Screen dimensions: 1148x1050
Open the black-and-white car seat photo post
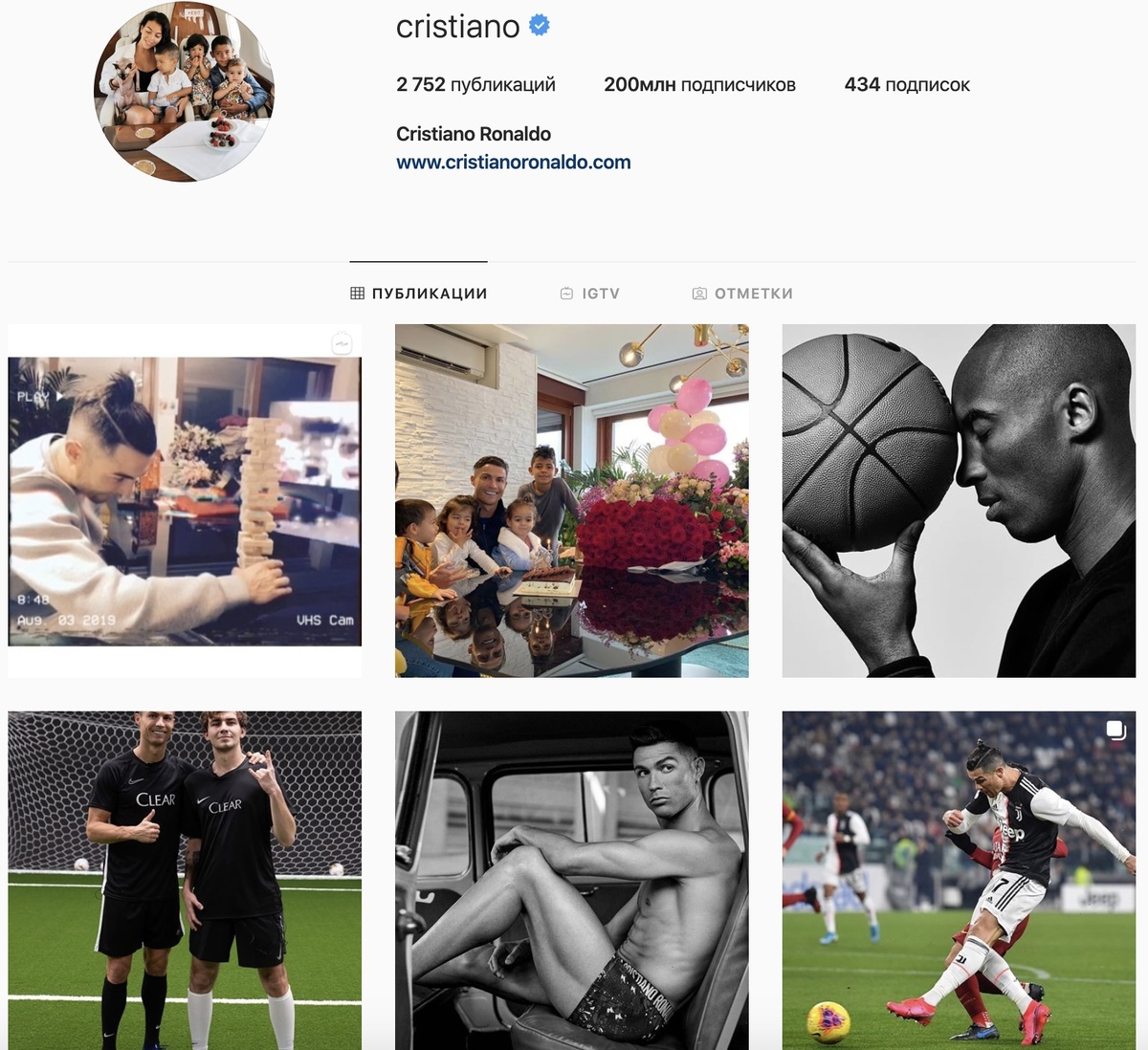pos(572,881)
